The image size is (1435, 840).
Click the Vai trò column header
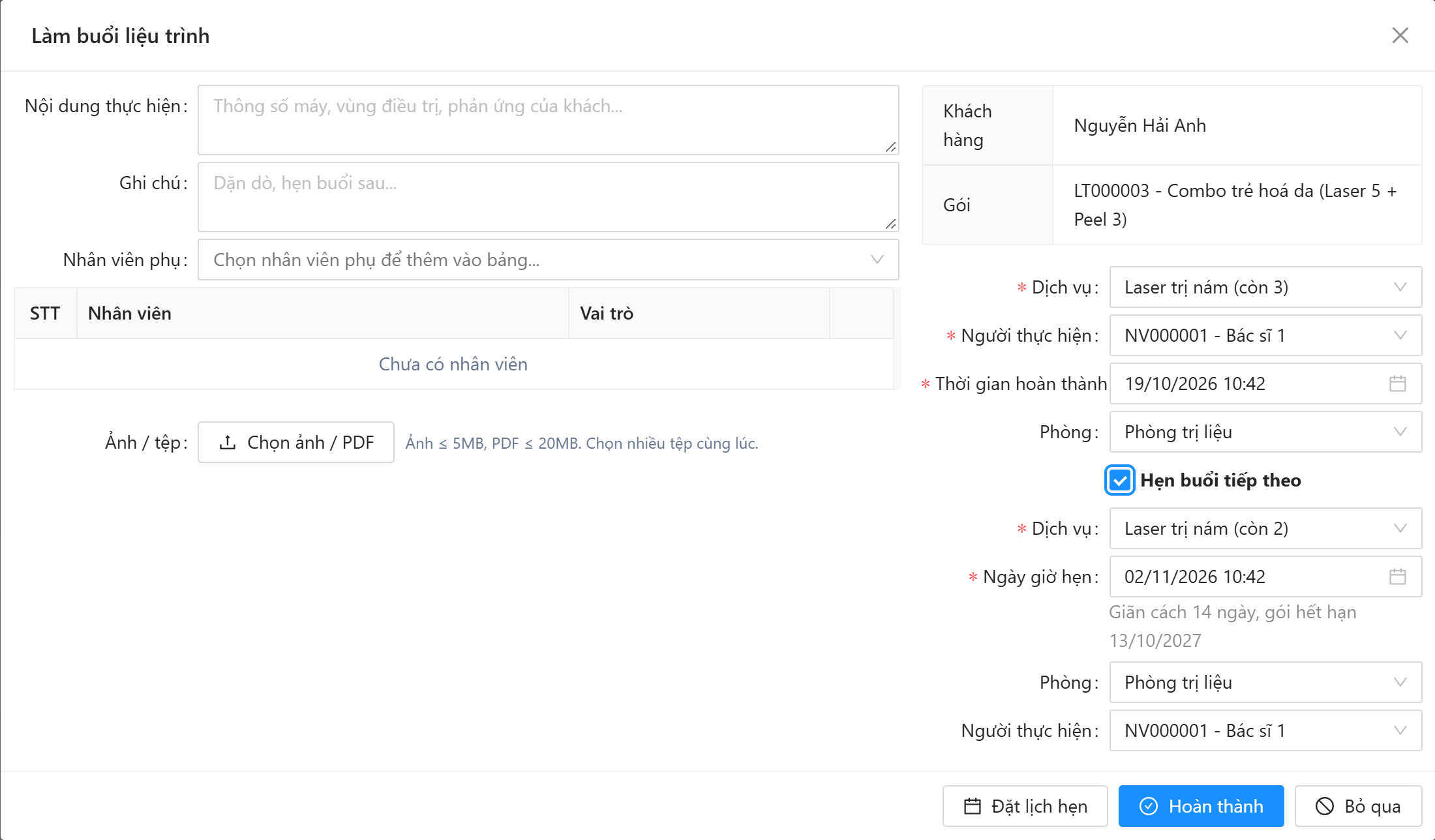699,313
